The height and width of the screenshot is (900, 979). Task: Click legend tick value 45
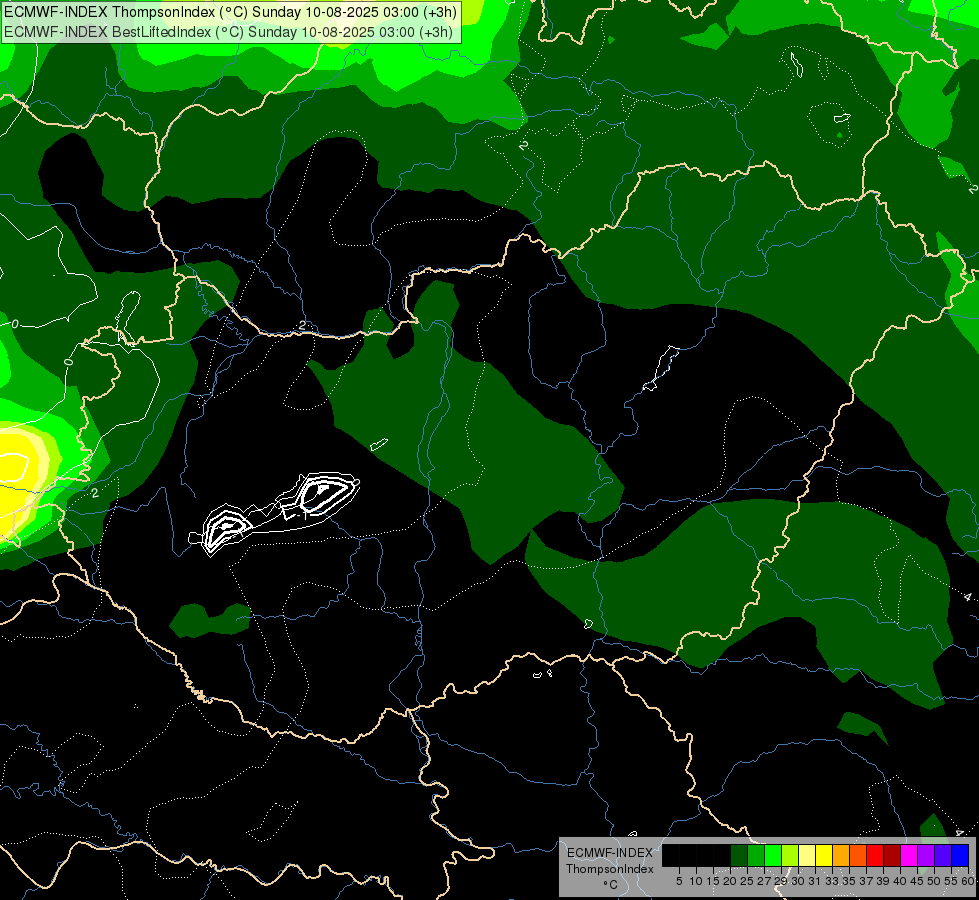point(917,881)
